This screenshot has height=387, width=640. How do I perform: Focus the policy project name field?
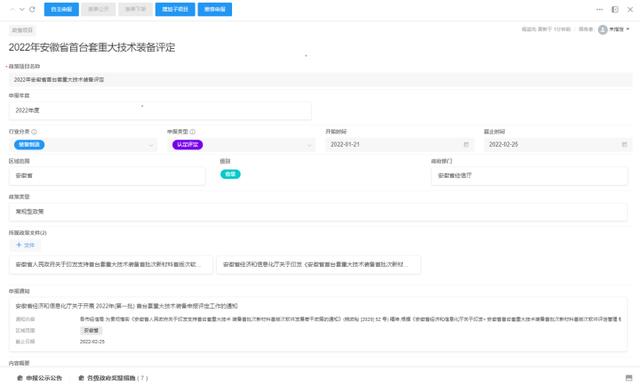click(x=320, y=80)
